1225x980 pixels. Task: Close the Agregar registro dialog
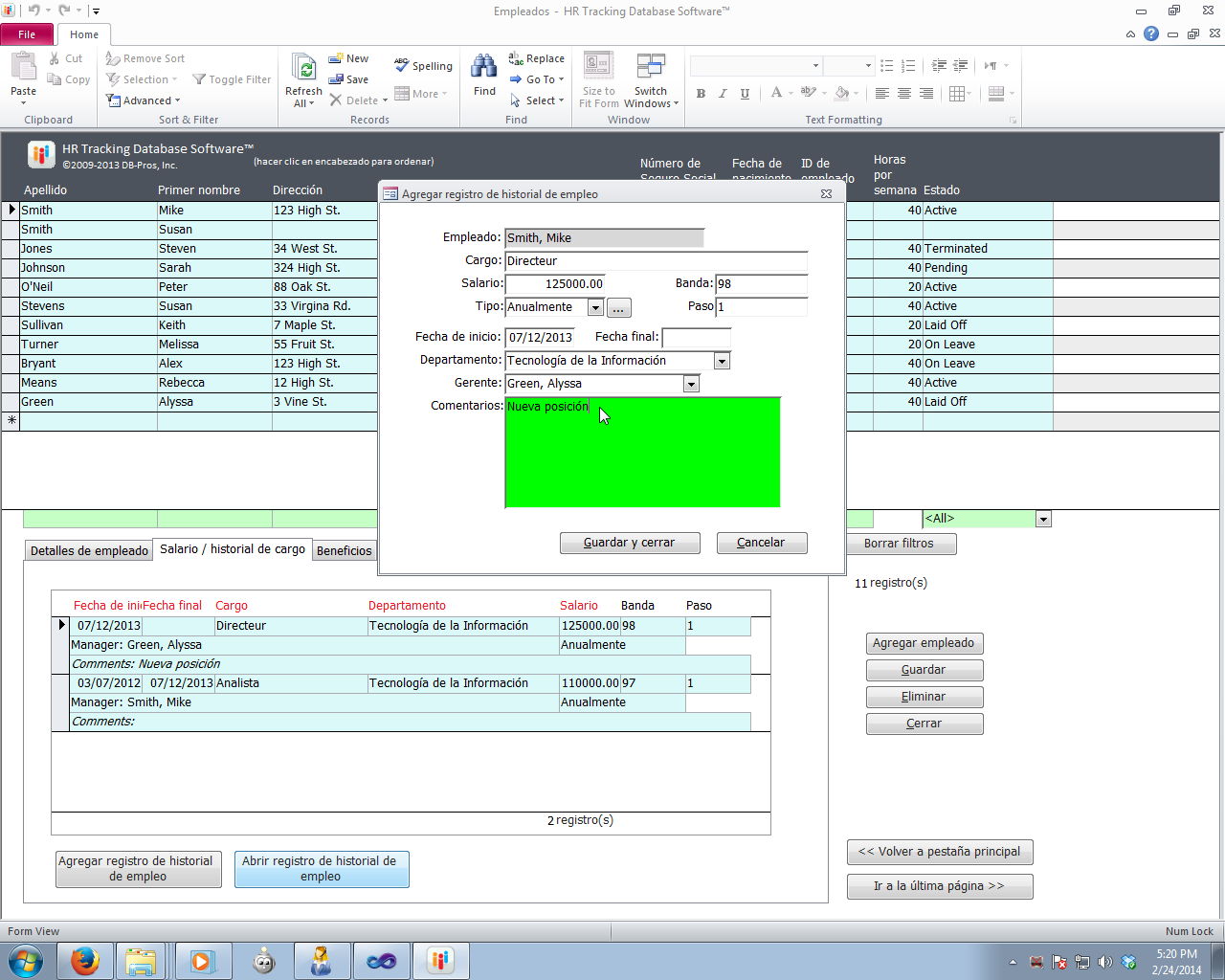click(x=827, y=193)
